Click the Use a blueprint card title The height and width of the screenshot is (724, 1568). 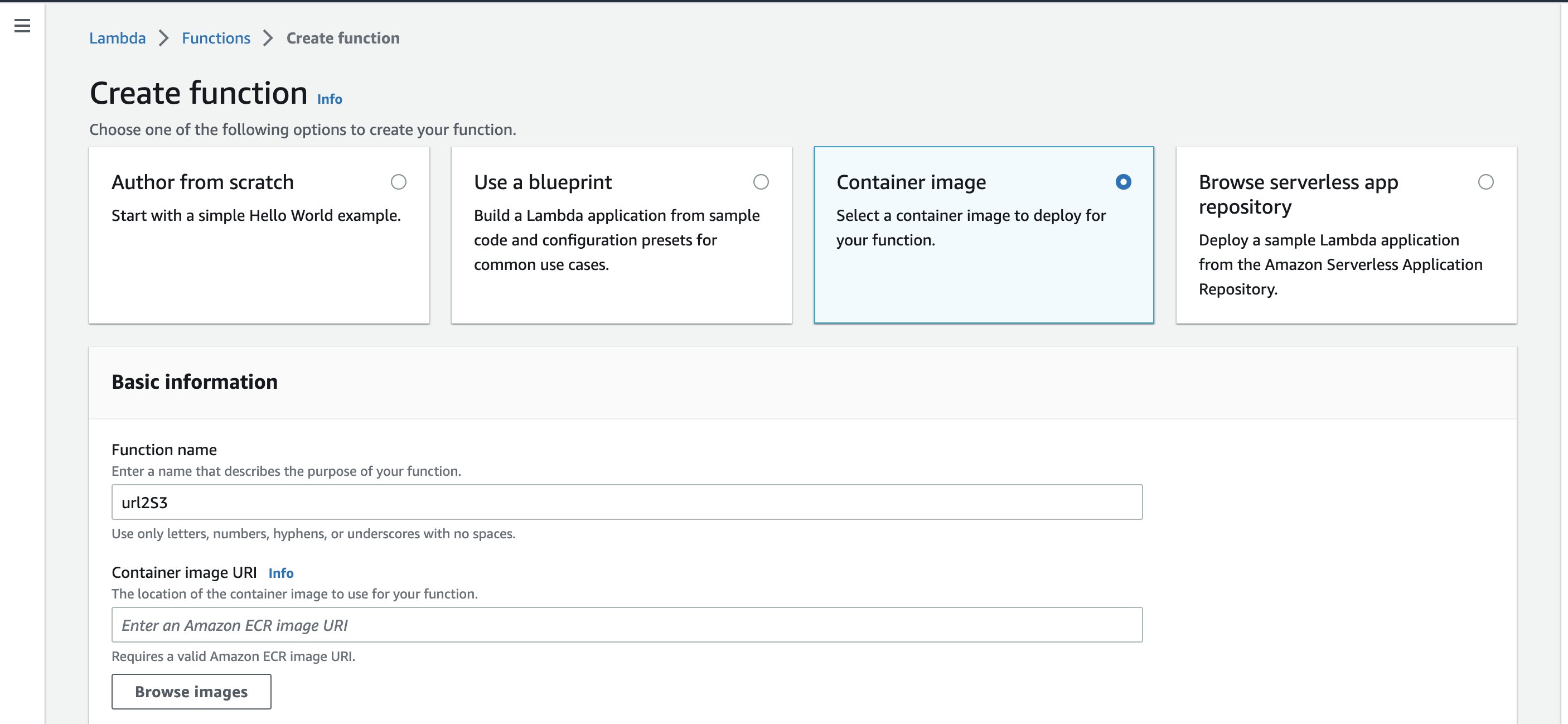(543, 182)
